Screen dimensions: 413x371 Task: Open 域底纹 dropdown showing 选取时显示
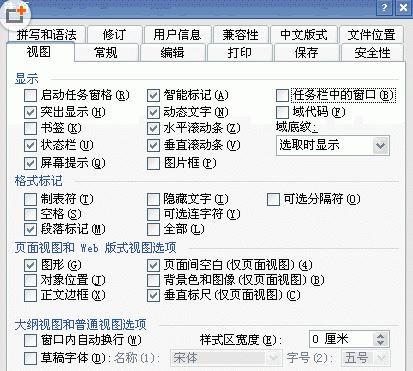[333, 146]
